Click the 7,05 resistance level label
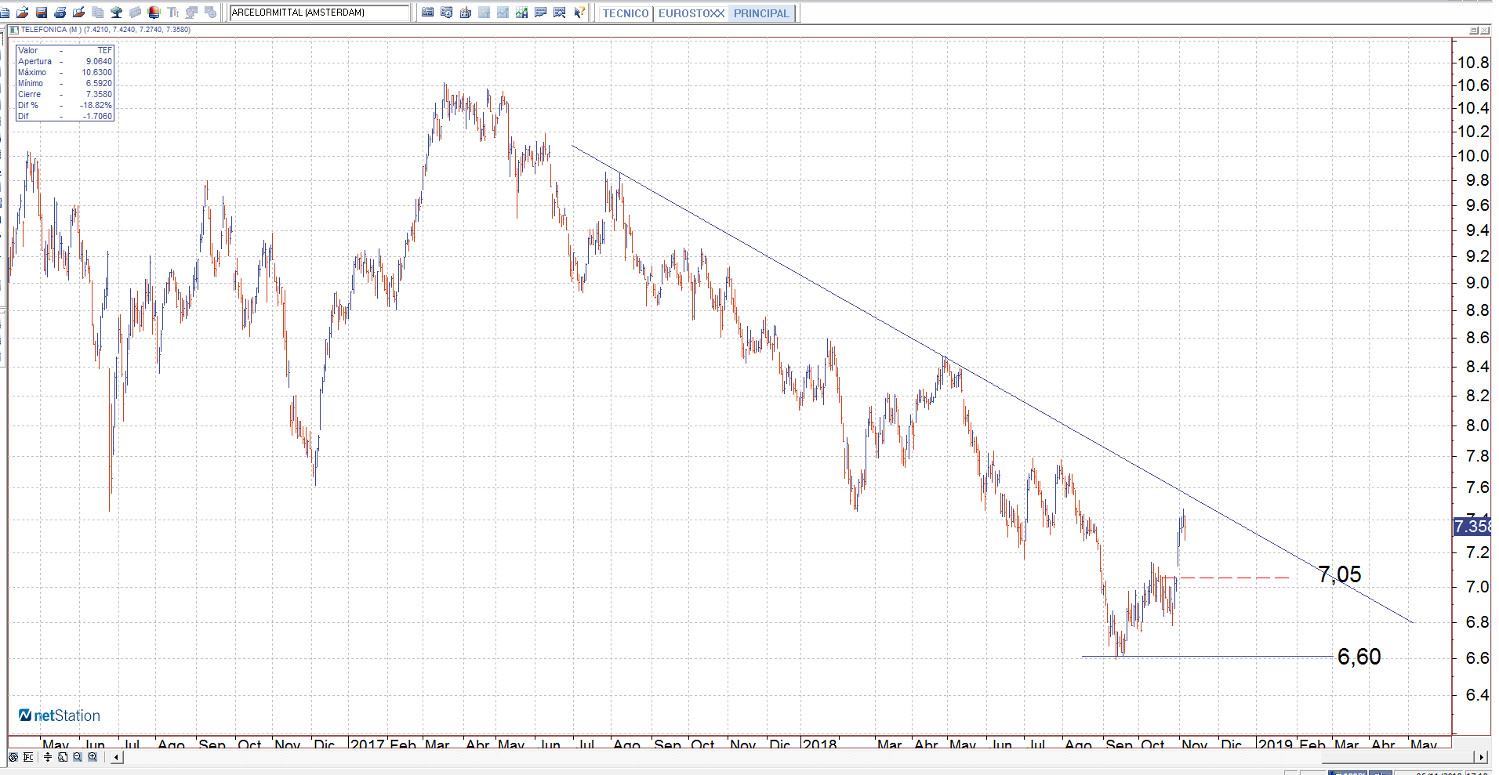The height and width of the screenshot is (775, 1499). click(1339, 574)
